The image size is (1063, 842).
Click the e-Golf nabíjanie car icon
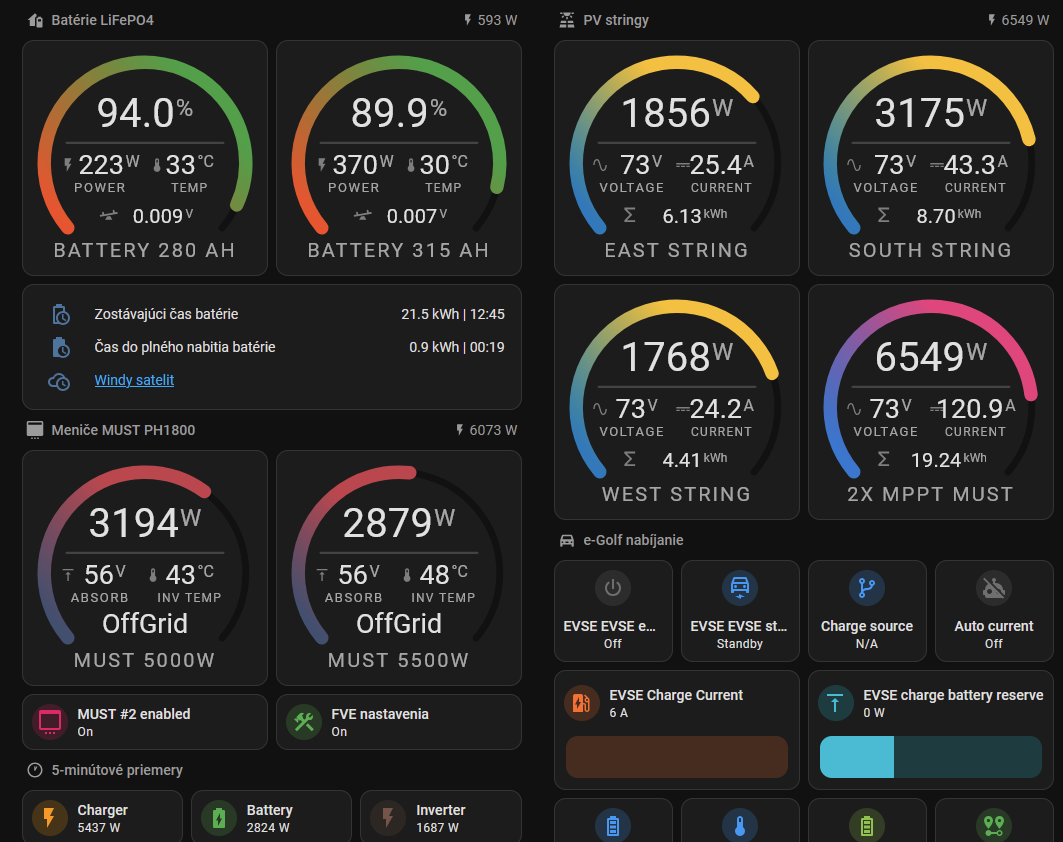[x=566, y=540]
